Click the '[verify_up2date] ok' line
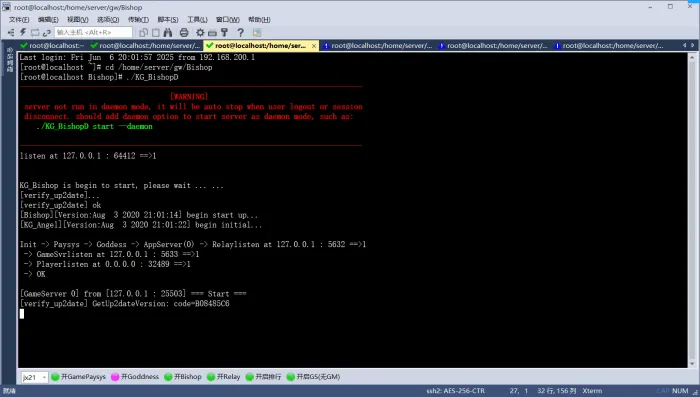Viewport: 700px width, 397px height. 60,205
